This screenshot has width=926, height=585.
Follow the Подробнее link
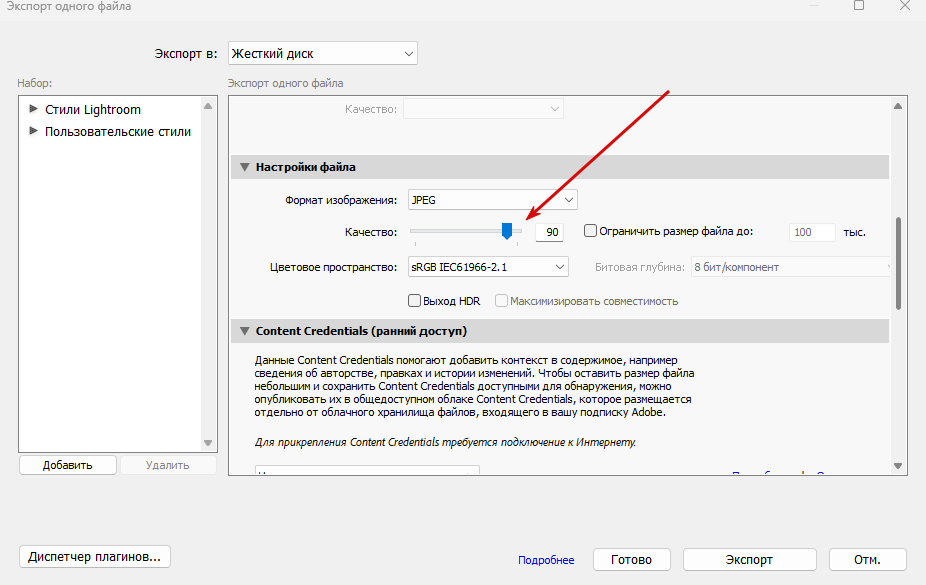(546, 560)
